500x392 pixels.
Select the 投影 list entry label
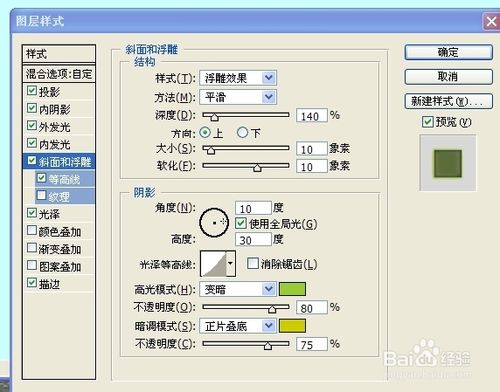click(x=49, y=92)
